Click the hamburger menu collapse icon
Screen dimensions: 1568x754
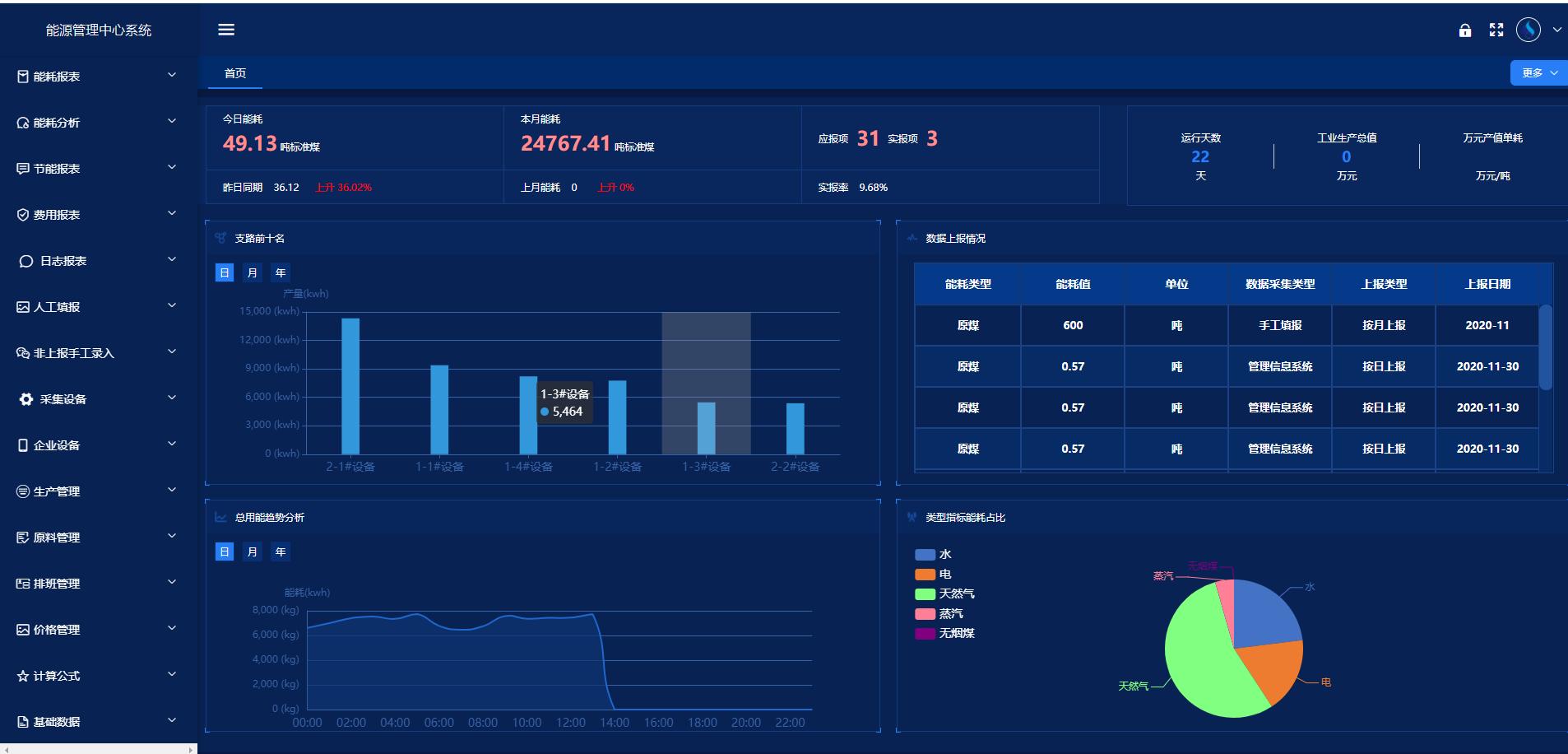[x=226, y=30]
